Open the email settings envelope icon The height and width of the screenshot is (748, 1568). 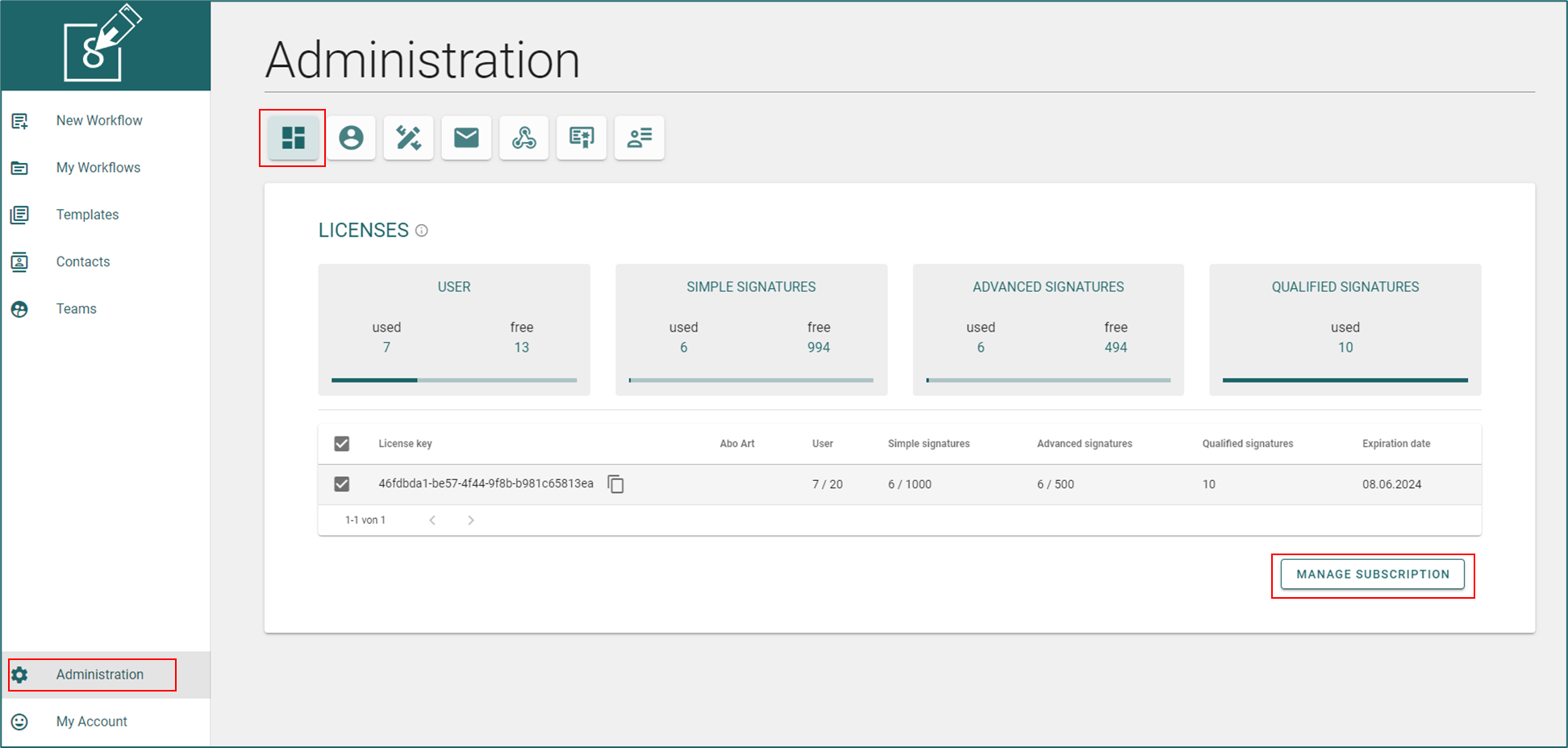(466, 138)
